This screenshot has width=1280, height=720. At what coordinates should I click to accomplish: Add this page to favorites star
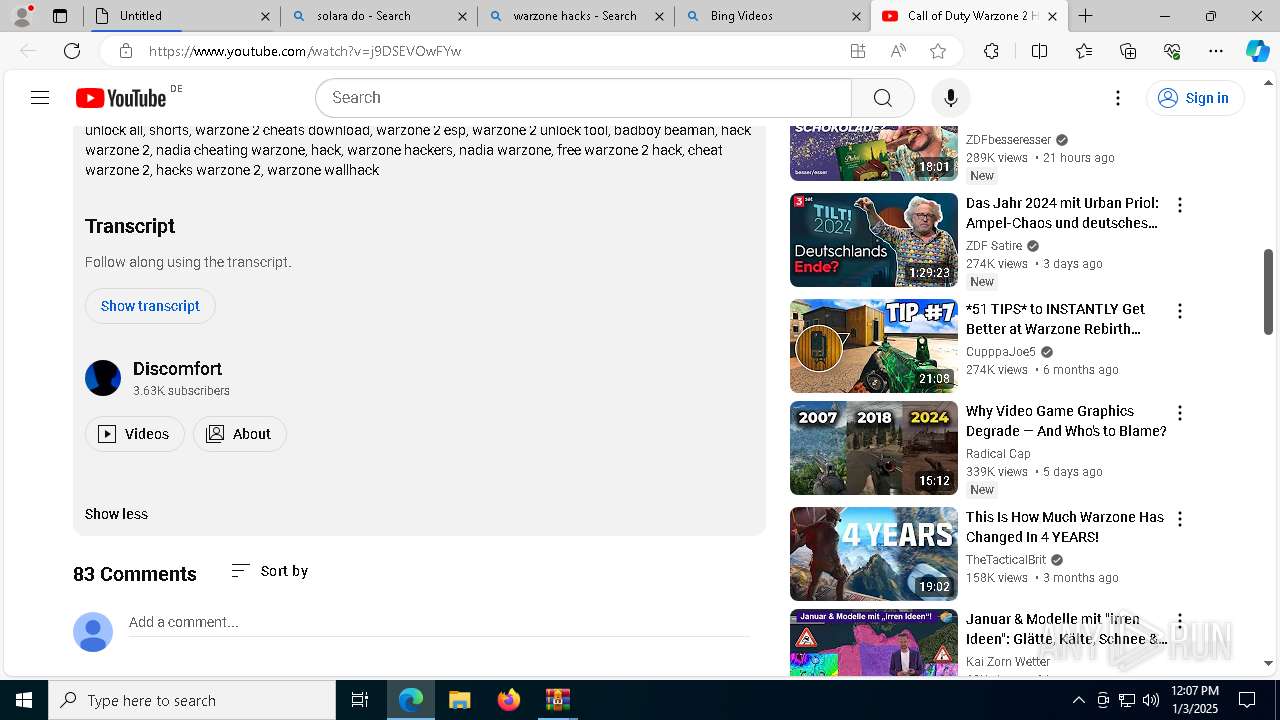pyautogui.click(x=937, y=51)
